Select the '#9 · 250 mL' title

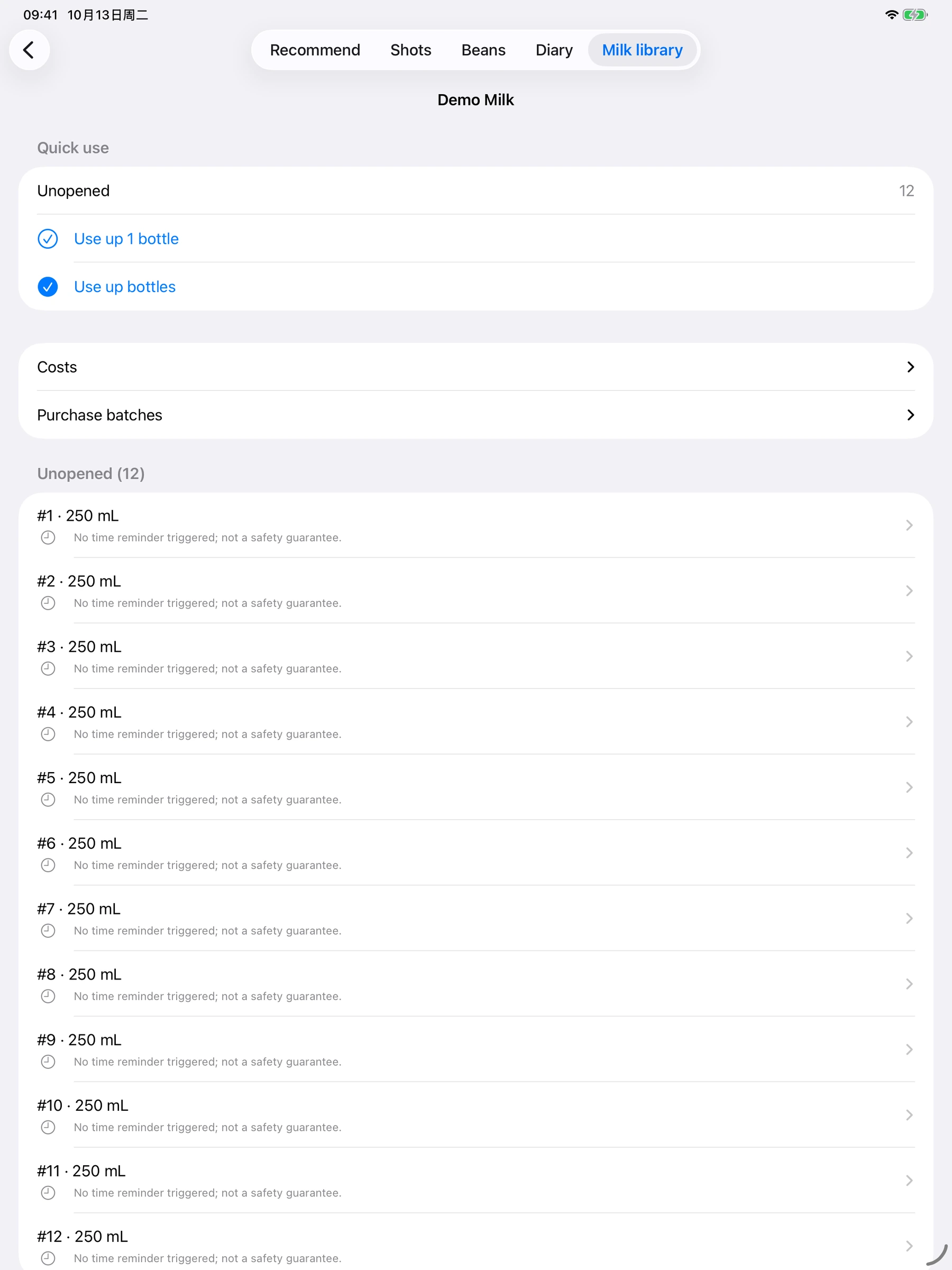[79, 1039]
